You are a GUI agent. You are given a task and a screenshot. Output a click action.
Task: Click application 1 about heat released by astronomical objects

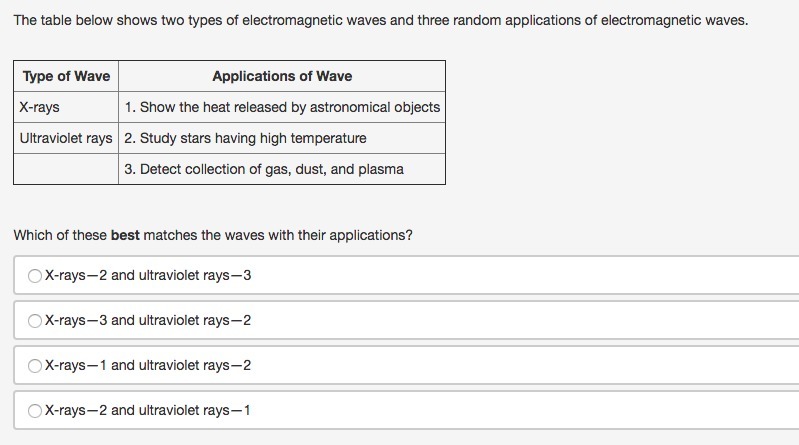click(x=282, y=107)
